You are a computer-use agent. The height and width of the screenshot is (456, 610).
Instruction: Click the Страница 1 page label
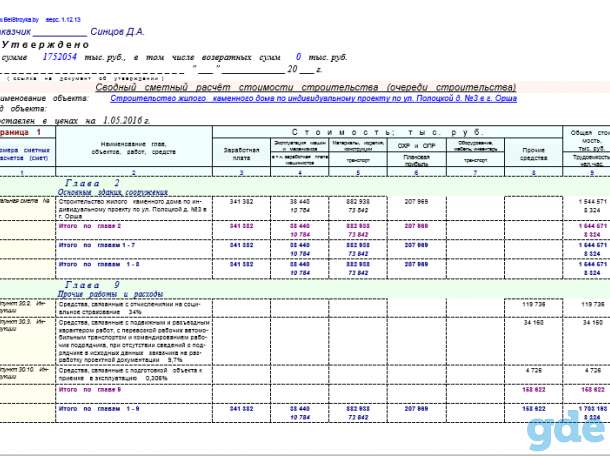coord(20,132)
